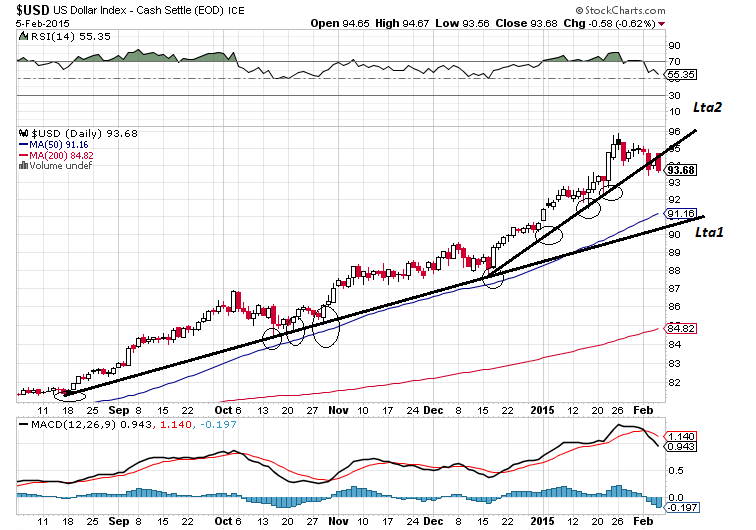Click the MACD(12,26,9) 0.943 legend text
Viewport: 756px width, 530px height.
click(x=91, y=424)
